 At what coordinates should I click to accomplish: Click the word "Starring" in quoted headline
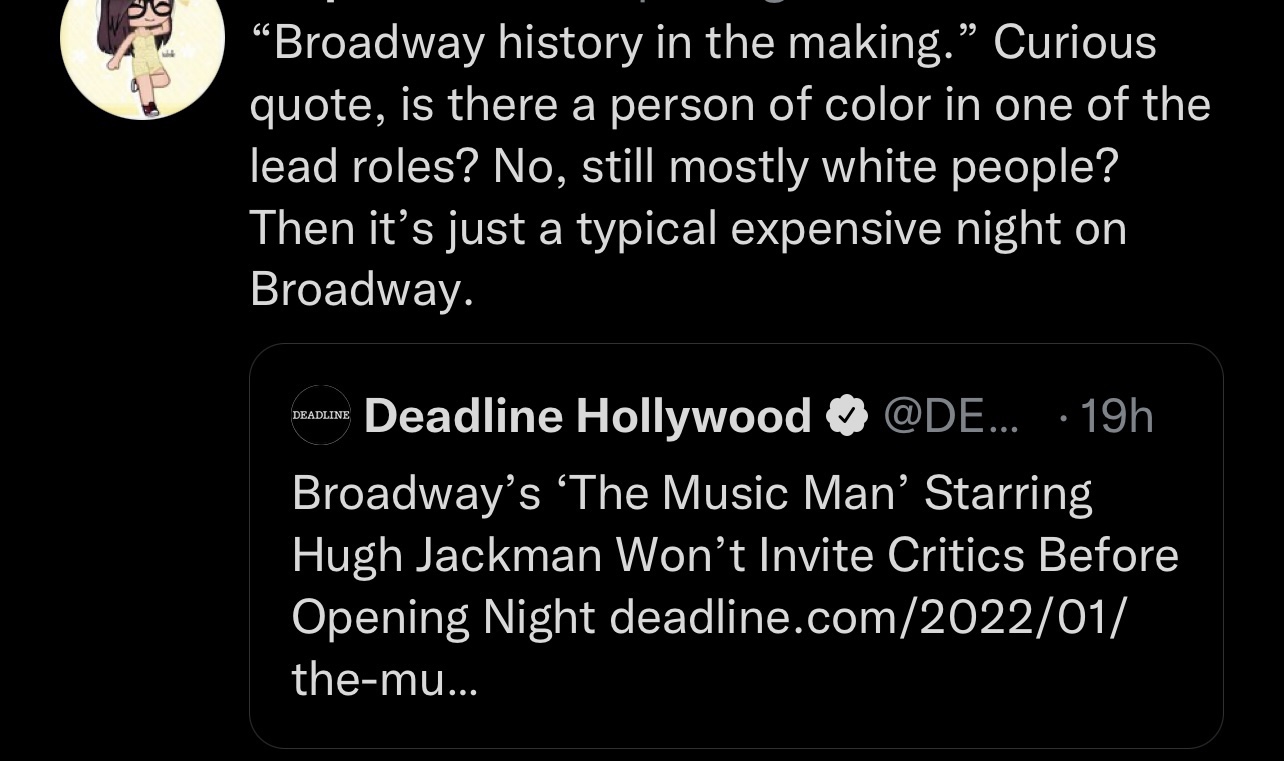click(x=1008, y=493)
